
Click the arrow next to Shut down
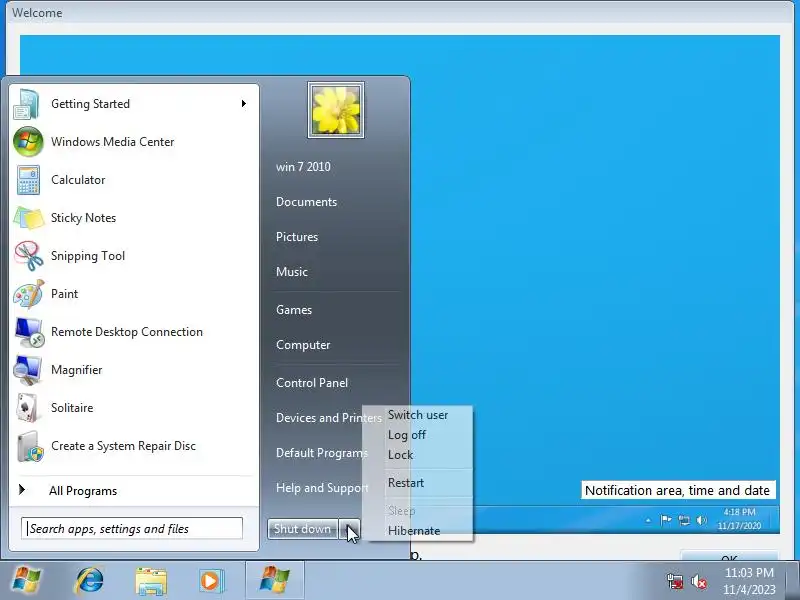click(350, 529)
